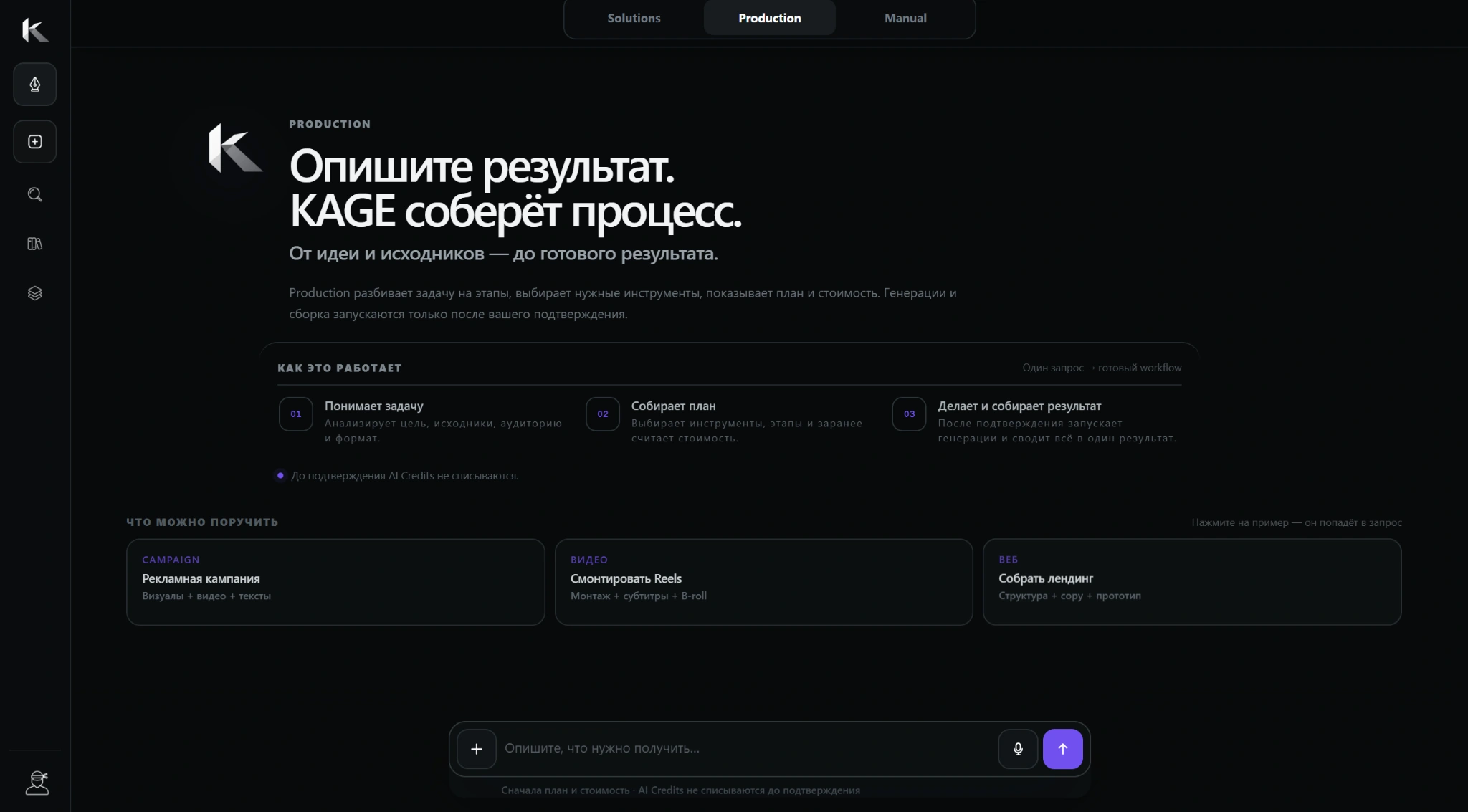This screenshot has width=1468, height=812.
Task: Open the stacked layers sidebar icon
Action: [x=35, y=293]
